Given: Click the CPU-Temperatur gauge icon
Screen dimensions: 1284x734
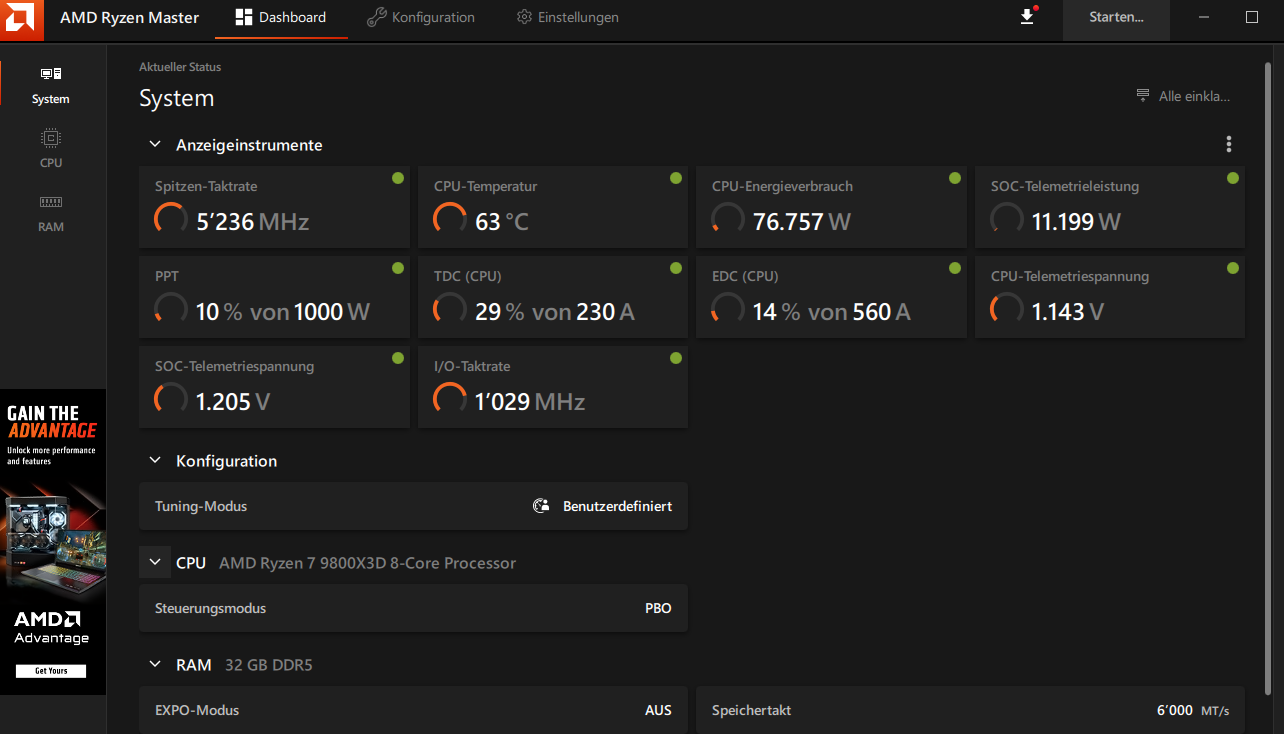Looking at the screenshot, I should point(450,220).
